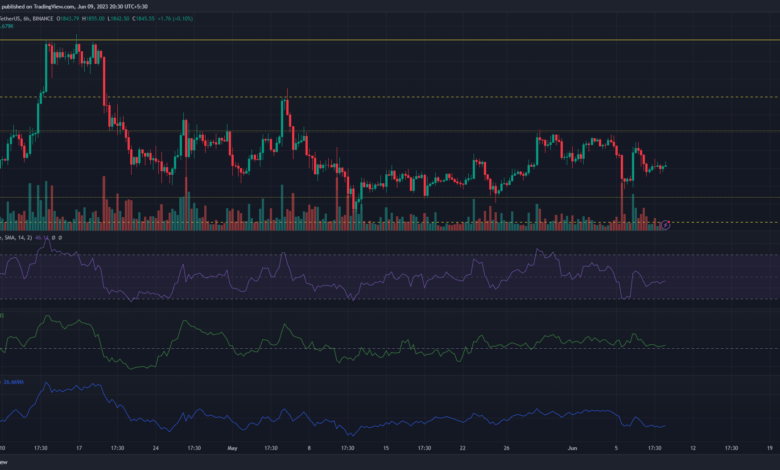
Task: Click the May label on time axis
Action: [x=231, y=449]
